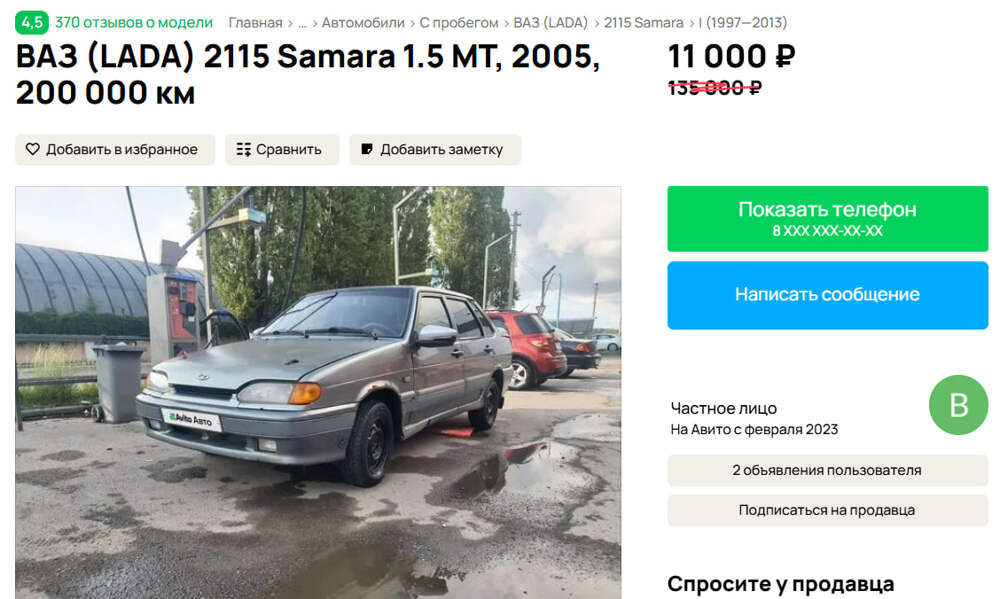Open С пробегом breadcrumb
Viewport: 1000px width, 599px height.
pyautogui.click(x=459, y=23)
